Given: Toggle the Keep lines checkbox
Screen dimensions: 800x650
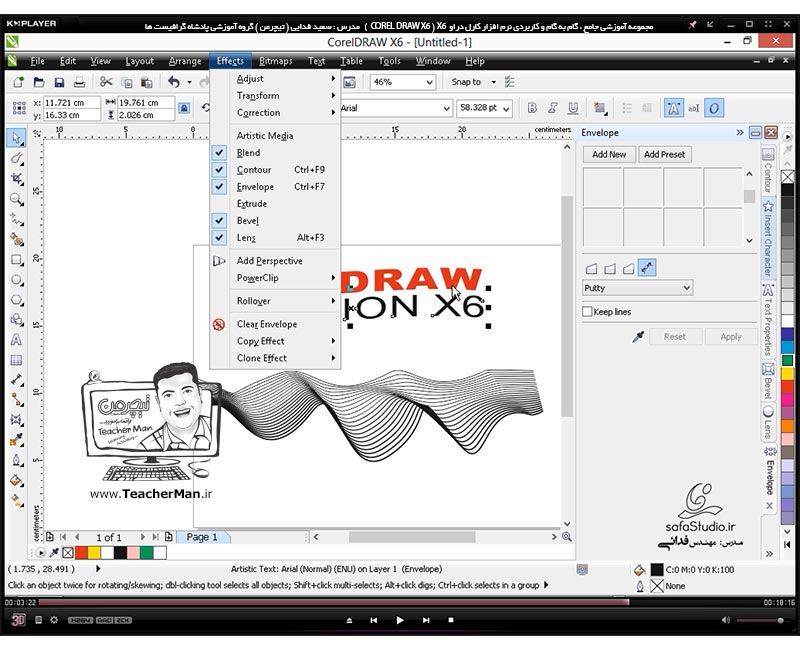Looking at the screenshot, I should (x=587, y=312).
